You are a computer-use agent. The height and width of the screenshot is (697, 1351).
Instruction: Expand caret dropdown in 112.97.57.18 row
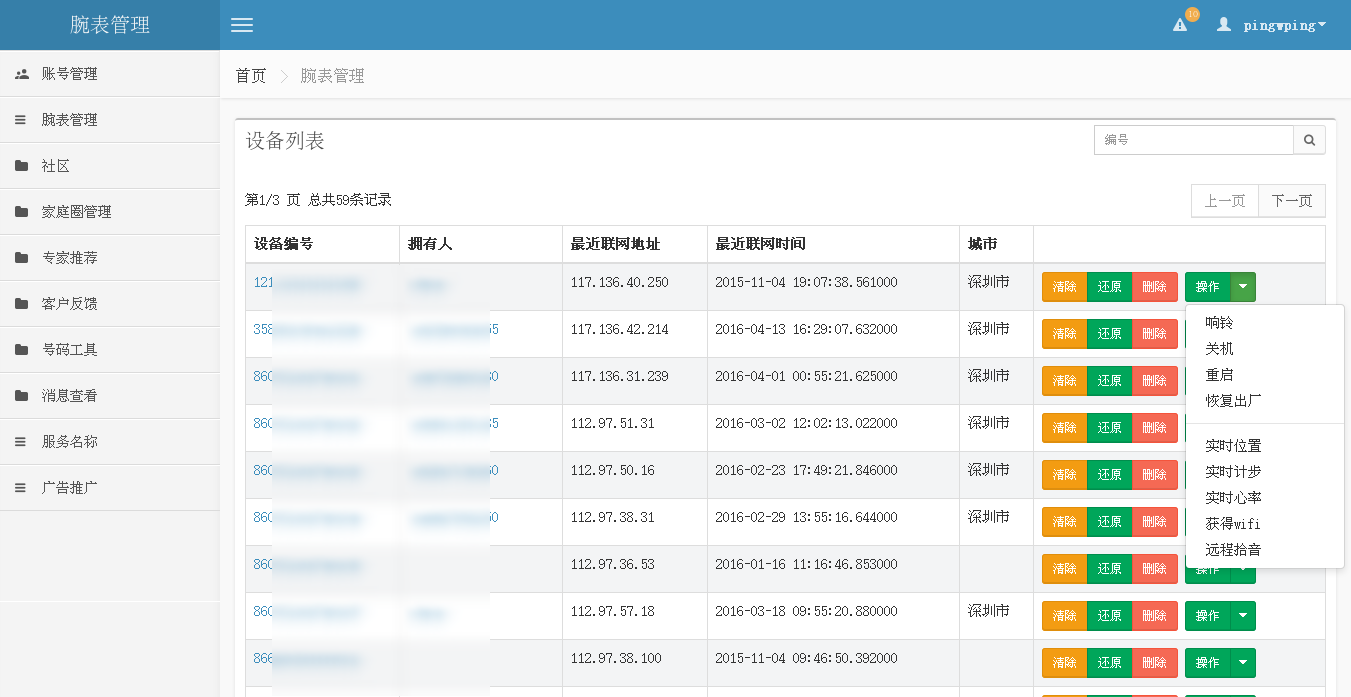click(1243, 616)
